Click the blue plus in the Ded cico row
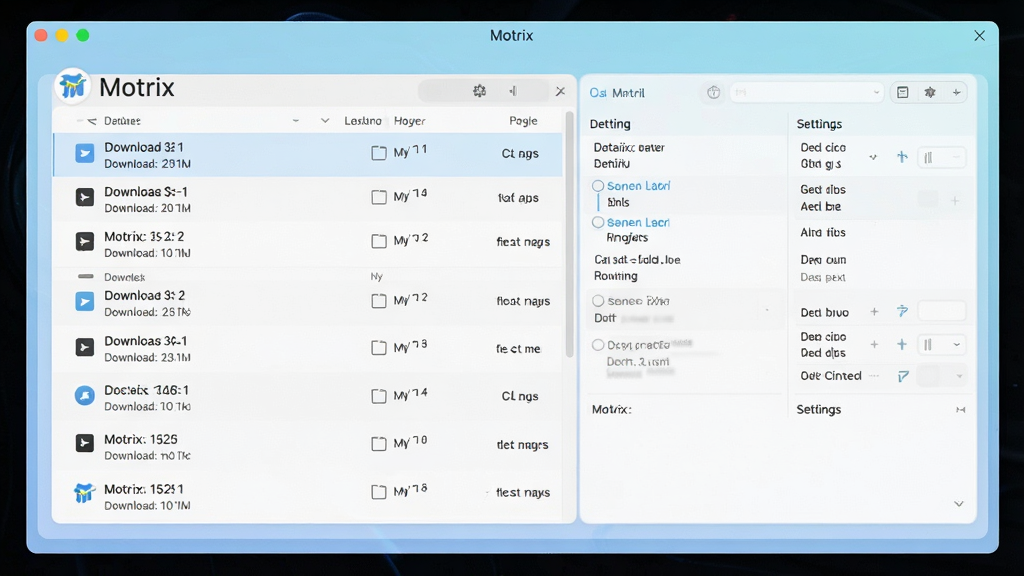Image resolution: width=1024 pixels, height=576 pixels. (x=902, y=157)
